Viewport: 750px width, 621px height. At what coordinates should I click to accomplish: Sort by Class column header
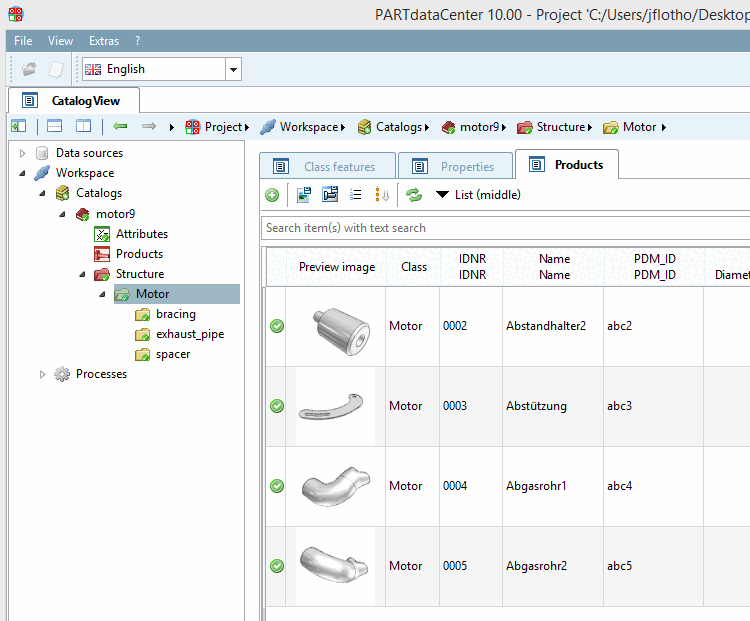tap(414, 267)
